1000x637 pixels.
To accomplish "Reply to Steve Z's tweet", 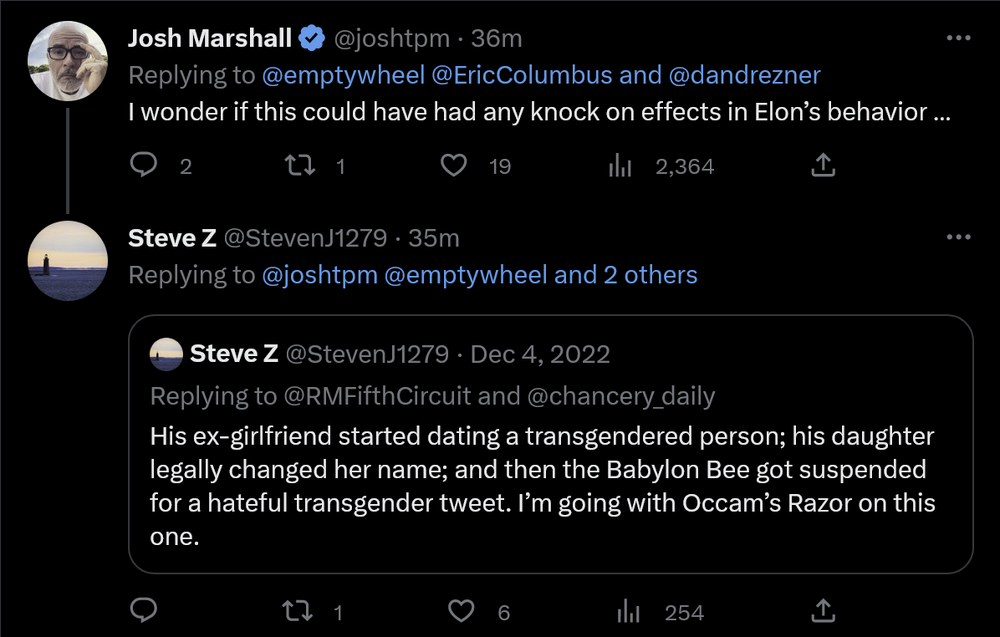I will point(145,611).
